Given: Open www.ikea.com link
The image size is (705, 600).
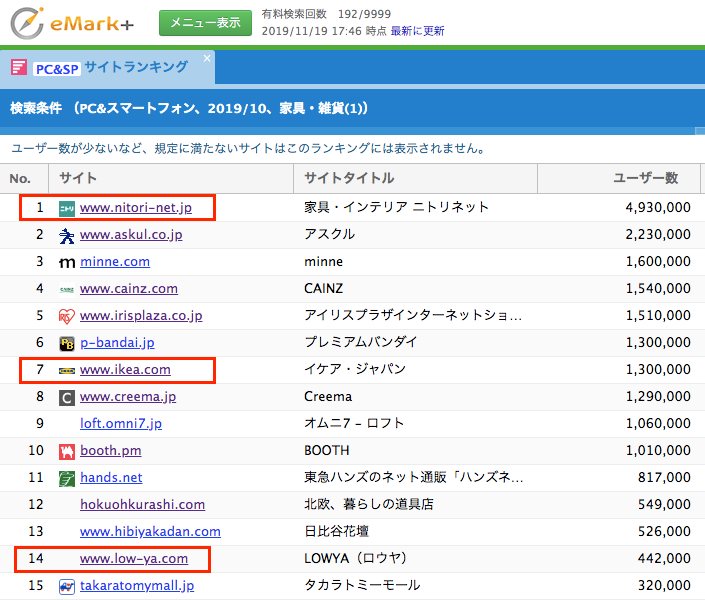Looking at the screenshot, I should click(x=125, y=370).
